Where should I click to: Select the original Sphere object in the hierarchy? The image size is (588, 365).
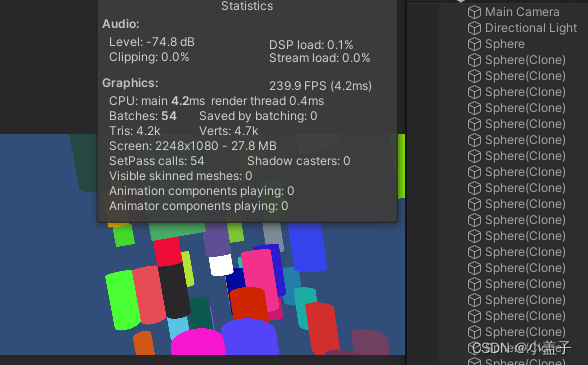click(x=504, y=44)
